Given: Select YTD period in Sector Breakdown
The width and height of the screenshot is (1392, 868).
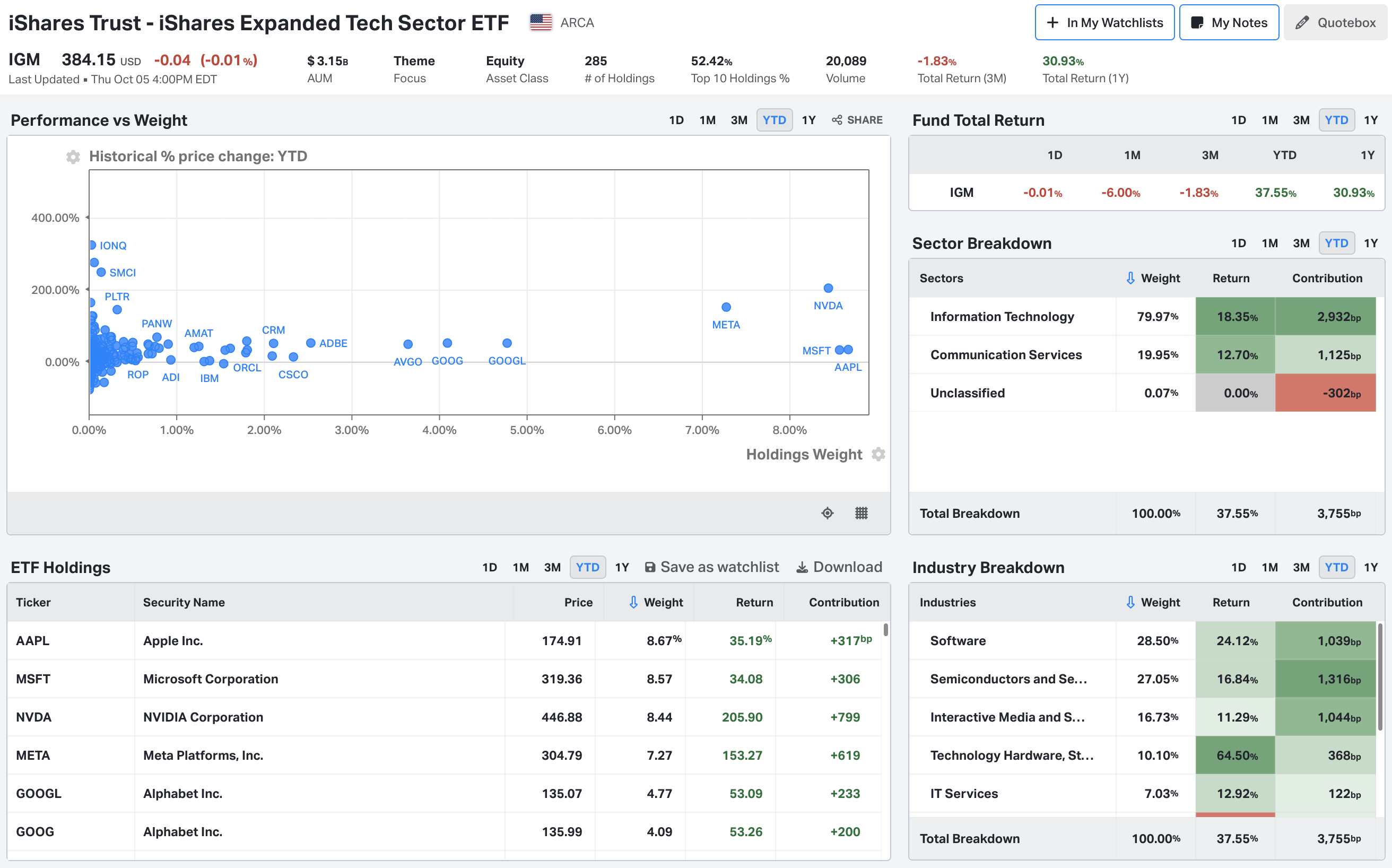Looking at the screenshot, I should (x=1337, y=243).
